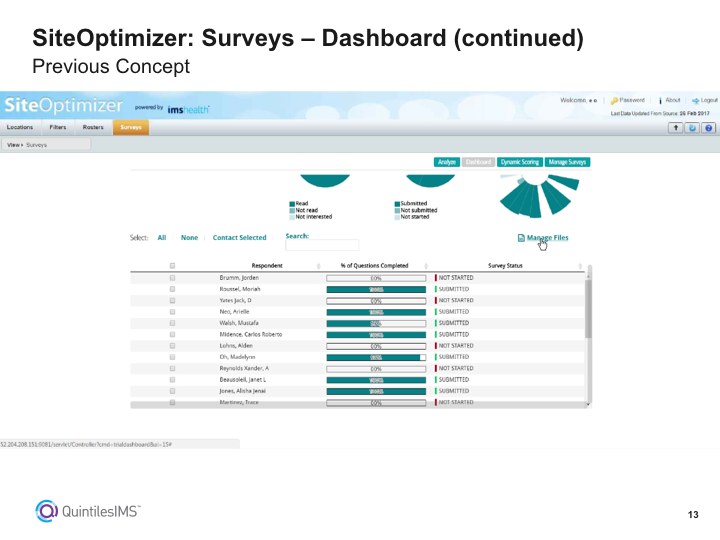Click progress bar for Oh, Madelynn
This screenshot has width=720, height=540.
pyautogui.click(x=376, y=357)
